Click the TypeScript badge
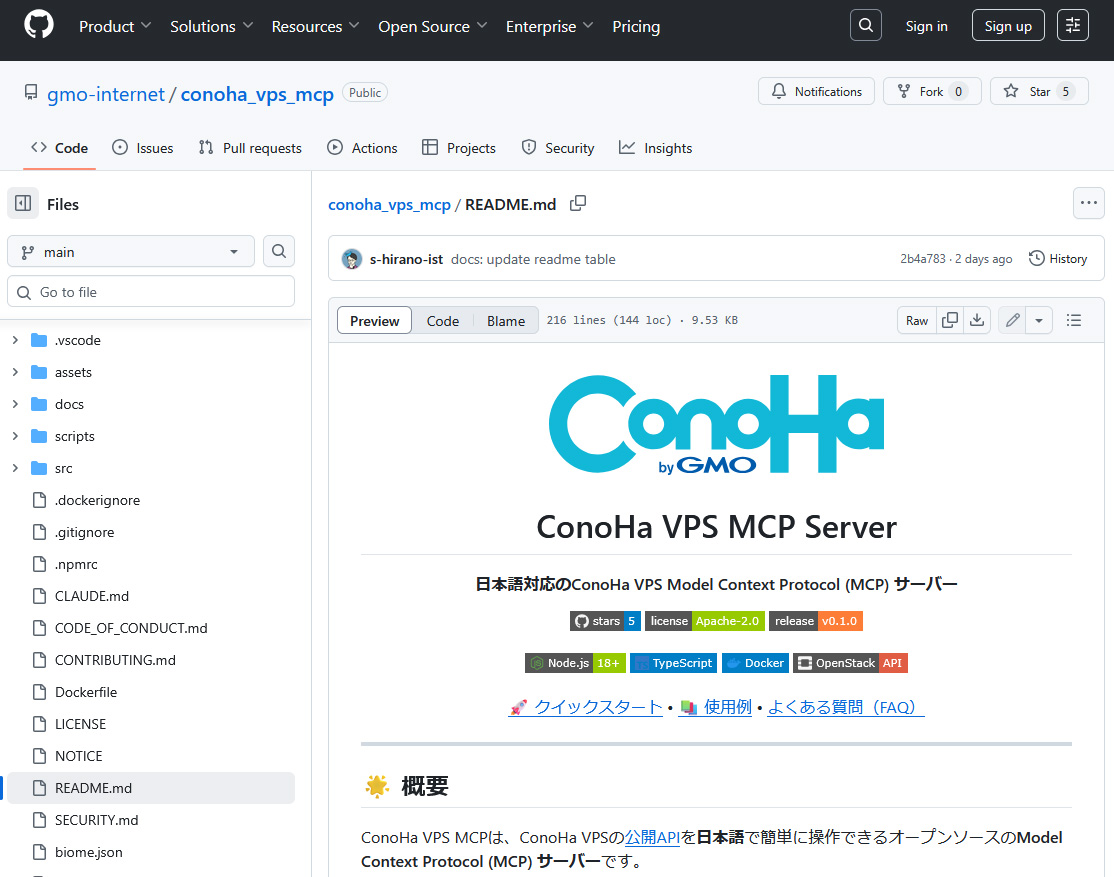Image resolution: width=1114 pixels, height=877 pixels. pyautogui.click(x=674, y=663)
